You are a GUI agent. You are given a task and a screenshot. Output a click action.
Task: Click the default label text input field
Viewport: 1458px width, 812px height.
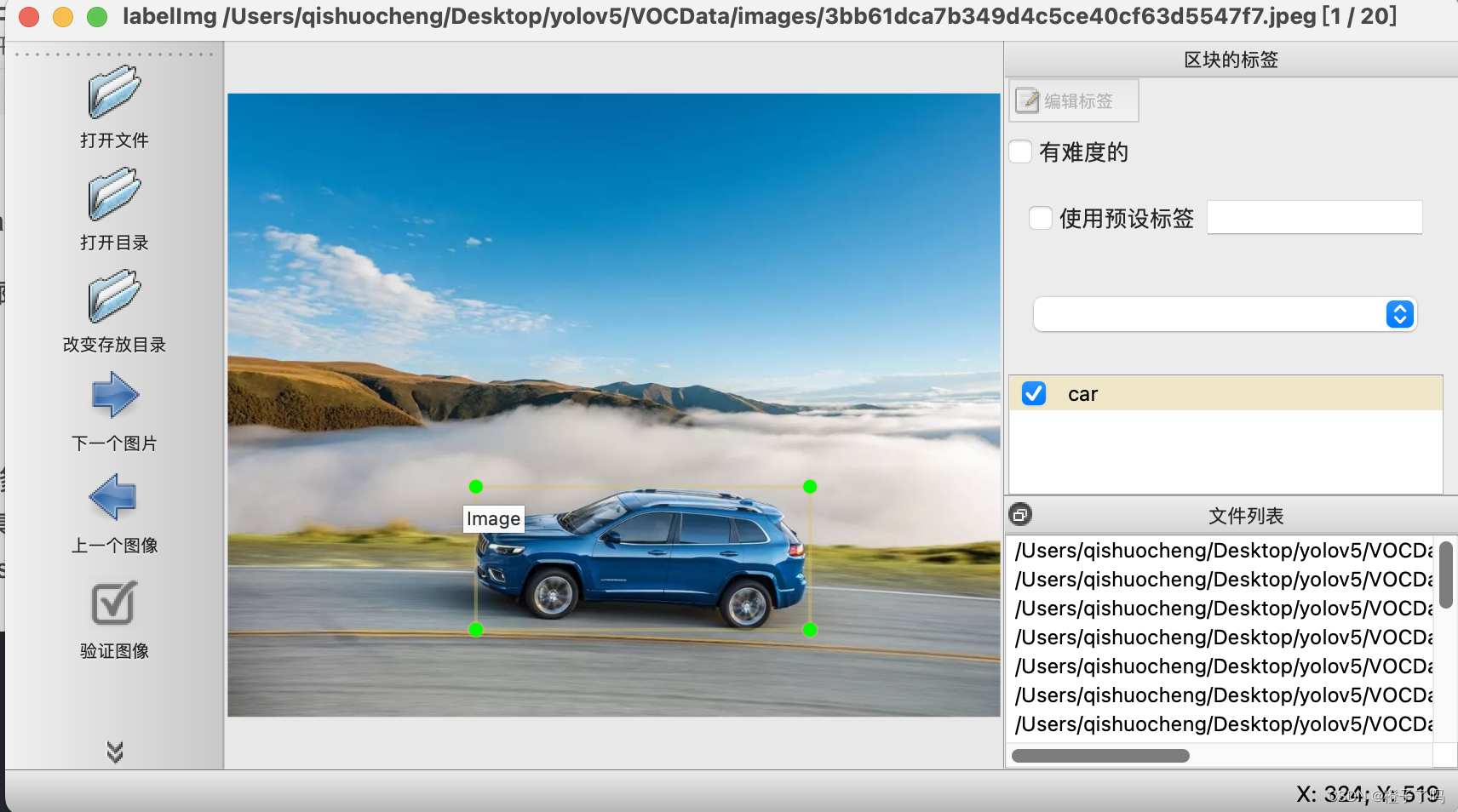[x=1314, y=218]
